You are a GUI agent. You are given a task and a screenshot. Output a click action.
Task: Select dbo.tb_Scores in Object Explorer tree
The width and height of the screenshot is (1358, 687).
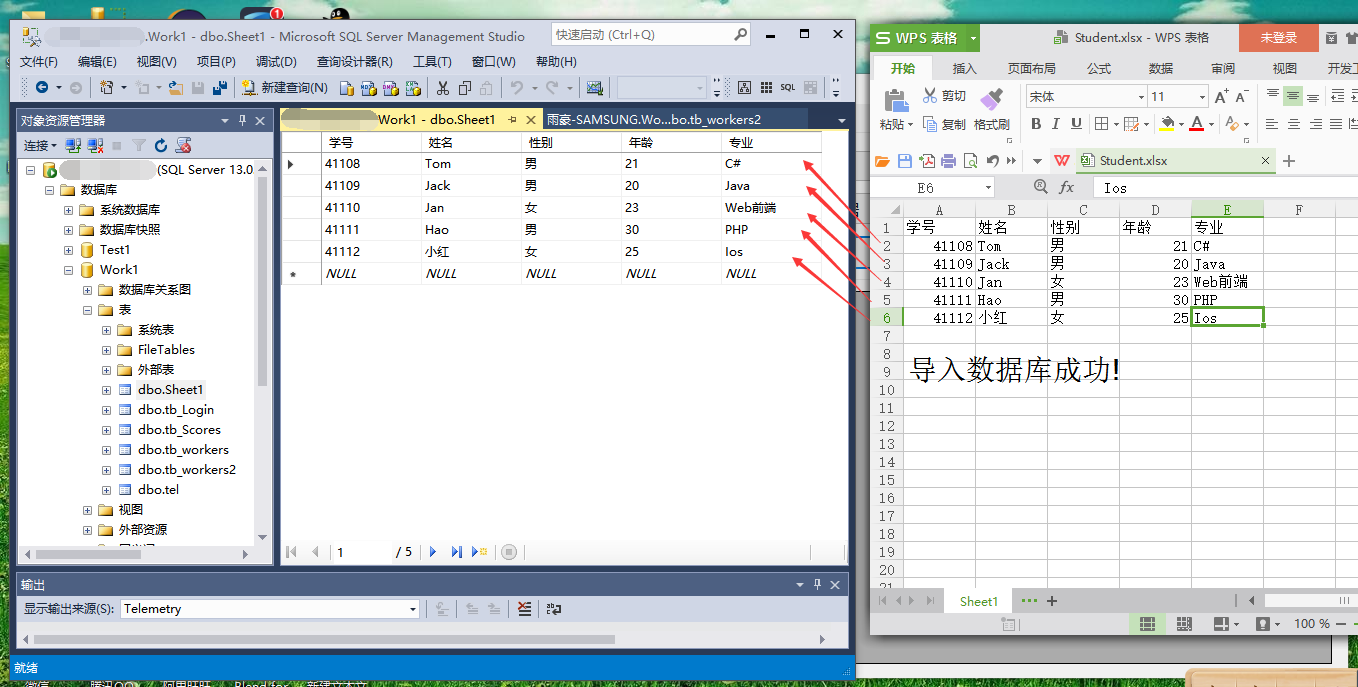coord(179,430)
